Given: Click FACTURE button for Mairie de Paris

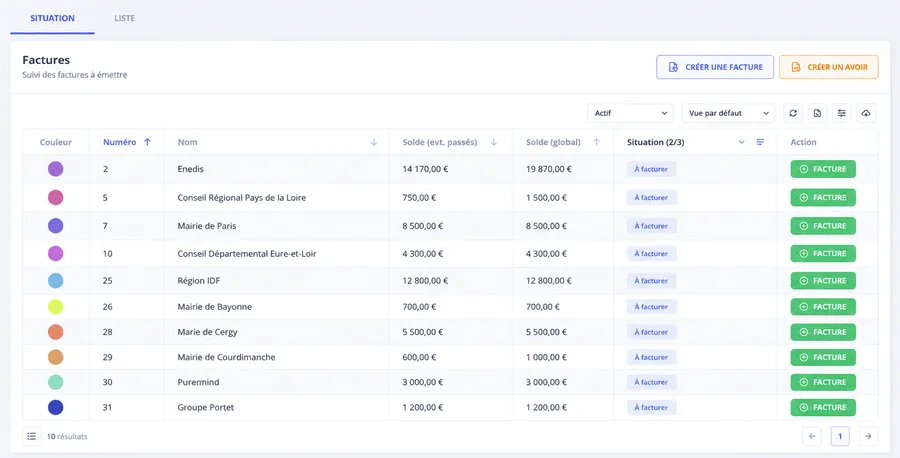Looking at the screenshot, I should (823, 226).
